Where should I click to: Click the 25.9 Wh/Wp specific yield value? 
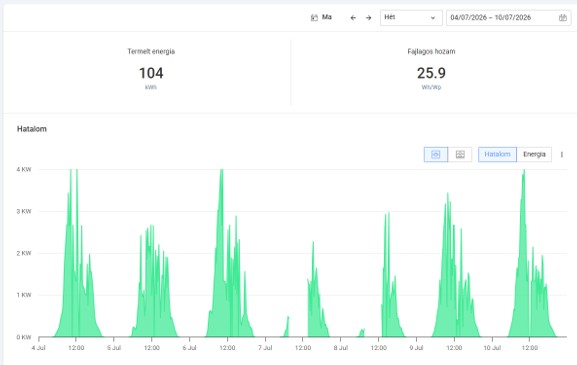point(431,73)
